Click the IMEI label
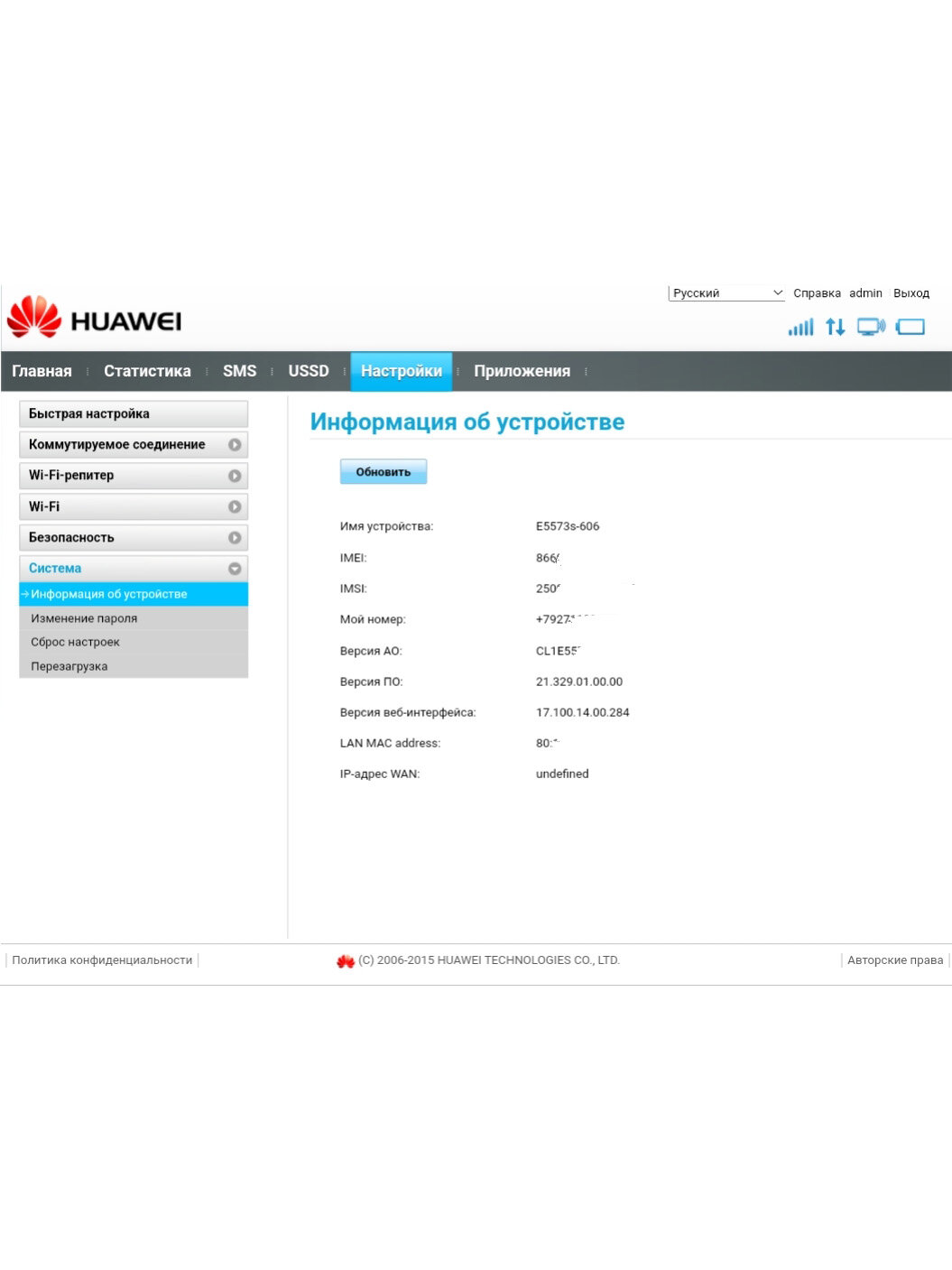The width and height of the screenshot is (952, 1270). (354, 558)
